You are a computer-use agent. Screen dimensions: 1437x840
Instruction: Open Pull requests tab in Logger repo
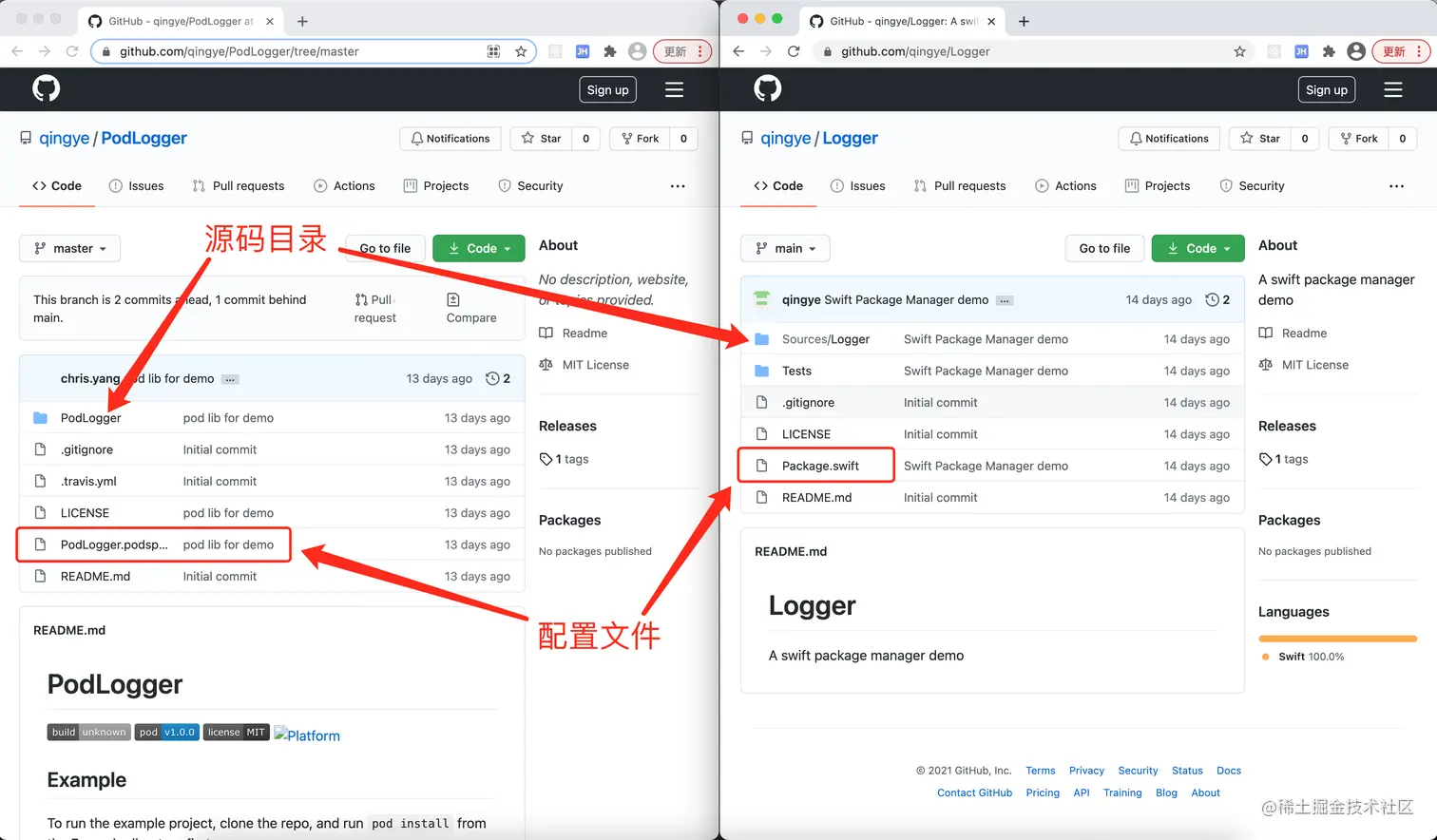959,186
